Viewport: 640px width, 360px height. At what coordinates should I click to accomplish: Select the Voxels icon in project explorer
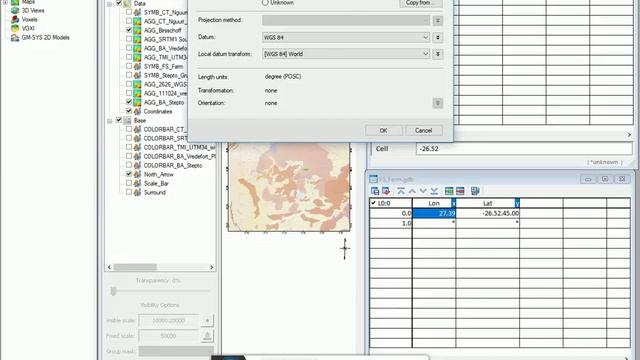click(15, 20)
